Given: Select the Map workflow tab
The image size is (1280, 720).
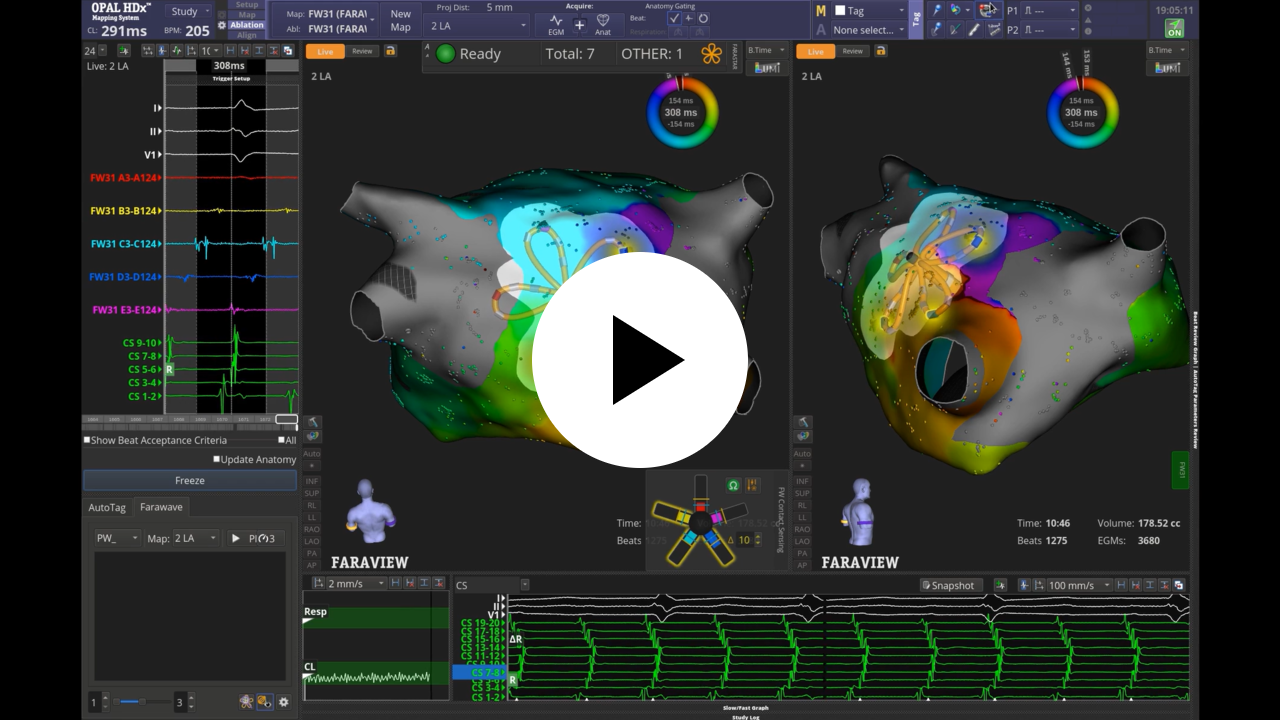Looking at the screenshot, I should 246,15.
